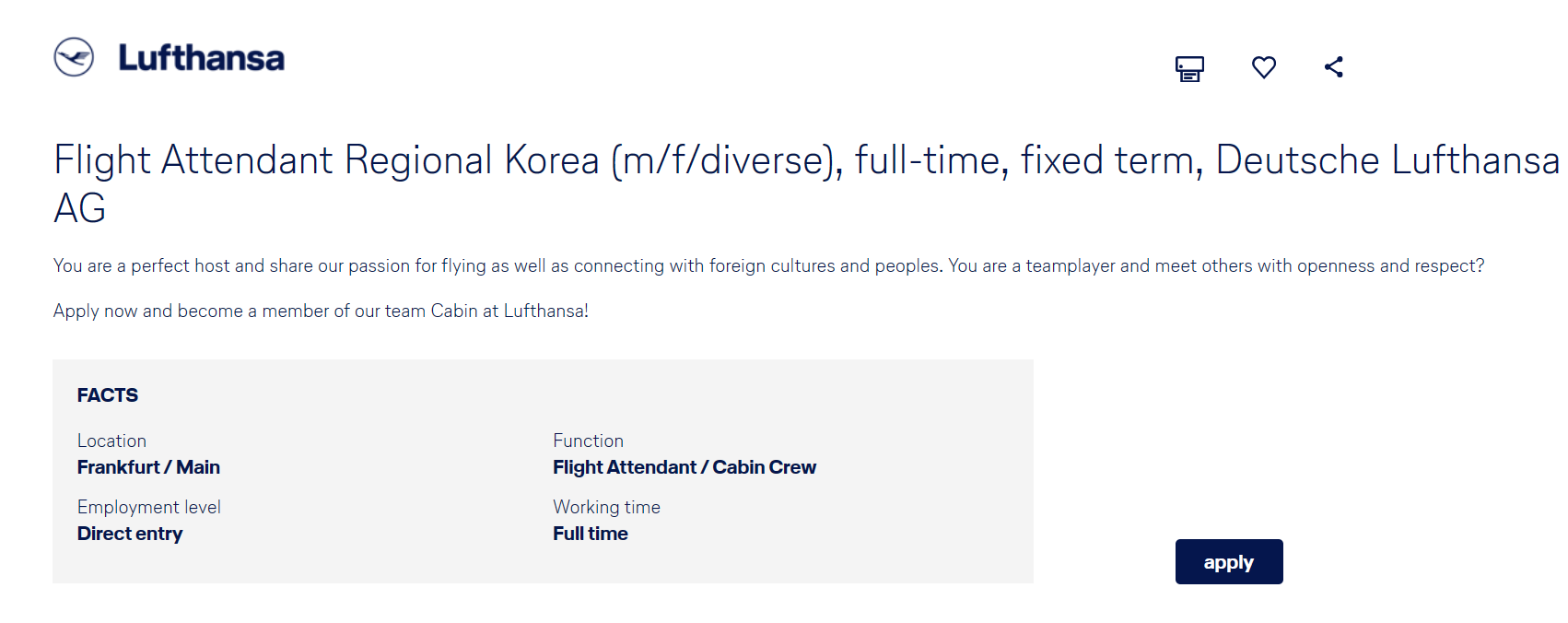Image resolution: width=1568 pixels, height=623 pixels.
Task: Share this job using the share icon
Action: click(x=1333, y=66)
